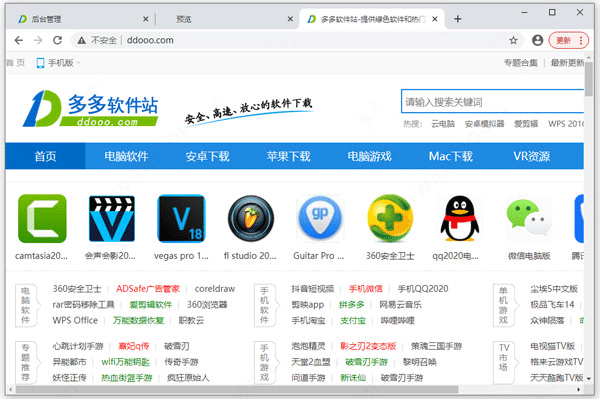Open the 网易云音乐 link
The image size is (600, 399).
[x=401, y=305]
